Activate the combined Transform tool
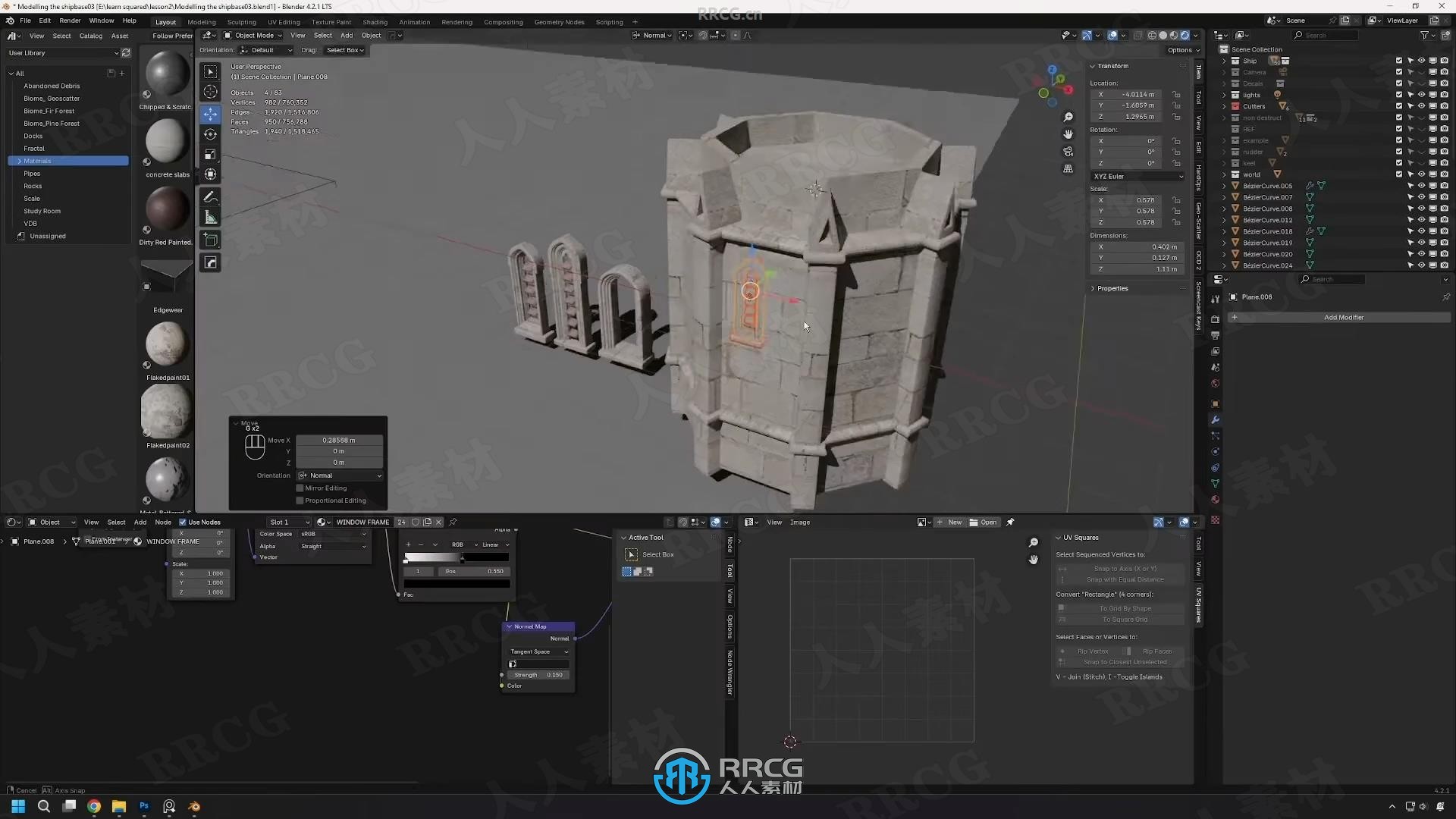Screen dimensions: 1456x819 point(210,174)
